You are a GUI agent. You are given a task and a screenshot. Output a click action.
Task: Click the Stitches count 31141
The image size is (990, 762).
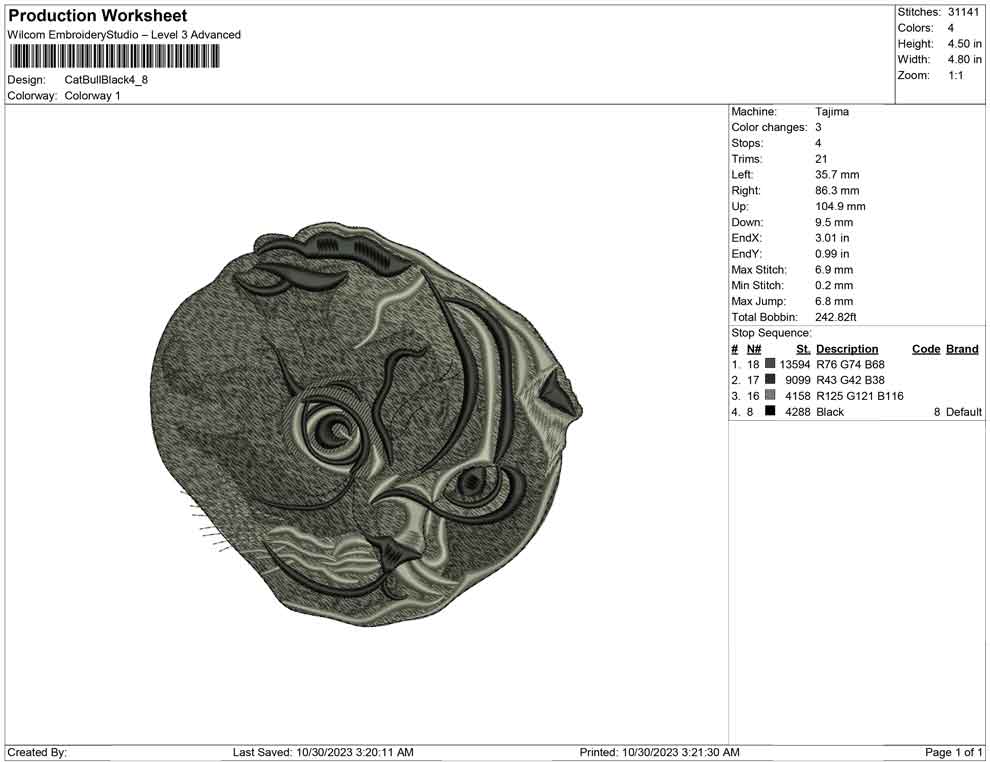[962, 12]
